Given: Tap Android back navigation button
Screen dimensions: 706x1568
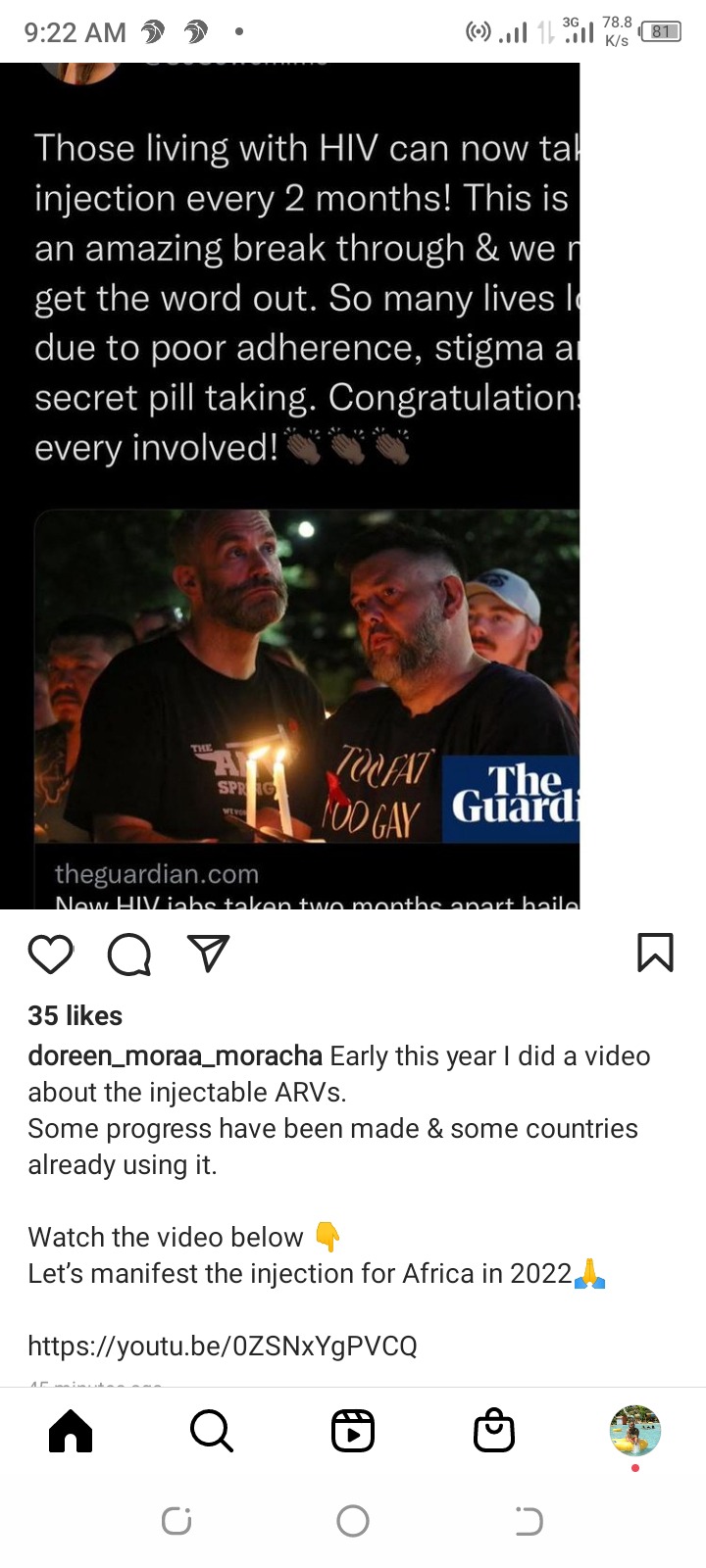Looking at the screenshot, I should pos(529,1521).
